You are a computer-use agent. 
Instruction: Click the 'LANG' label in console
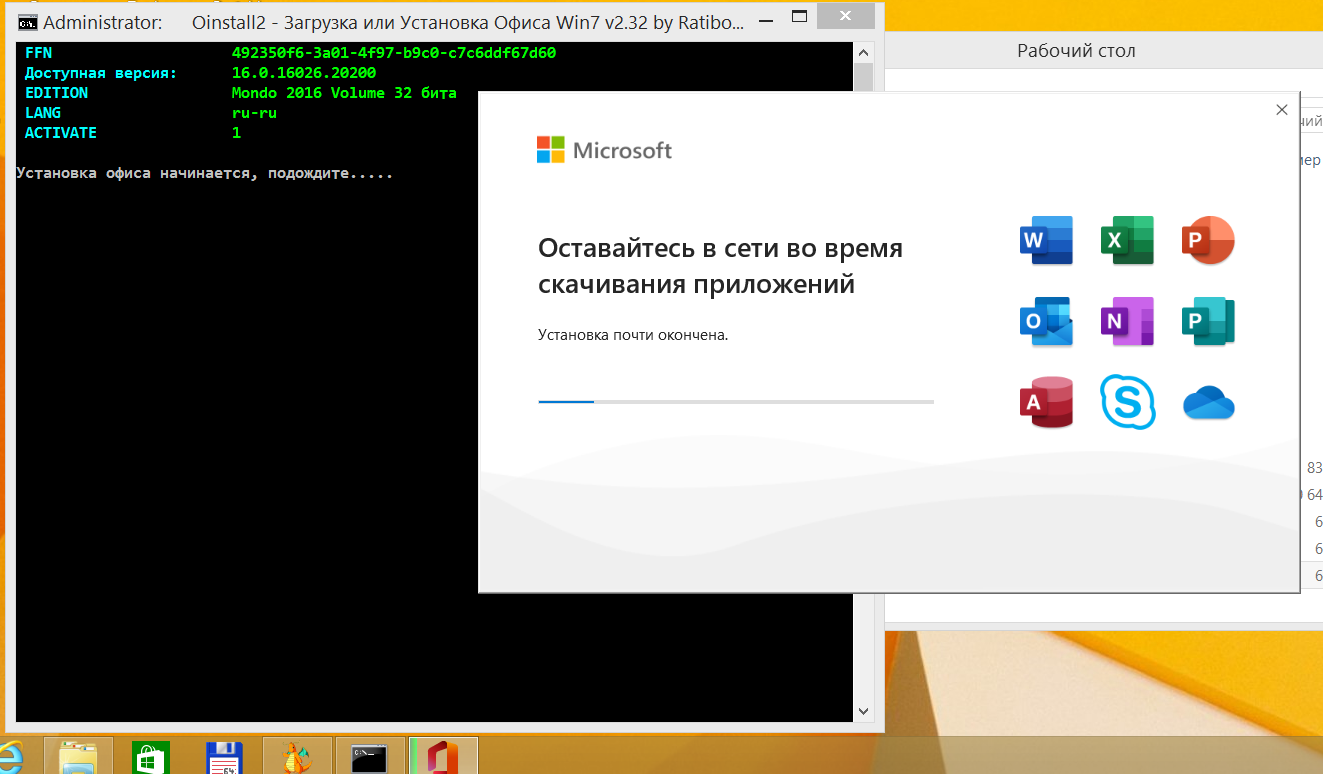(43, 113)
